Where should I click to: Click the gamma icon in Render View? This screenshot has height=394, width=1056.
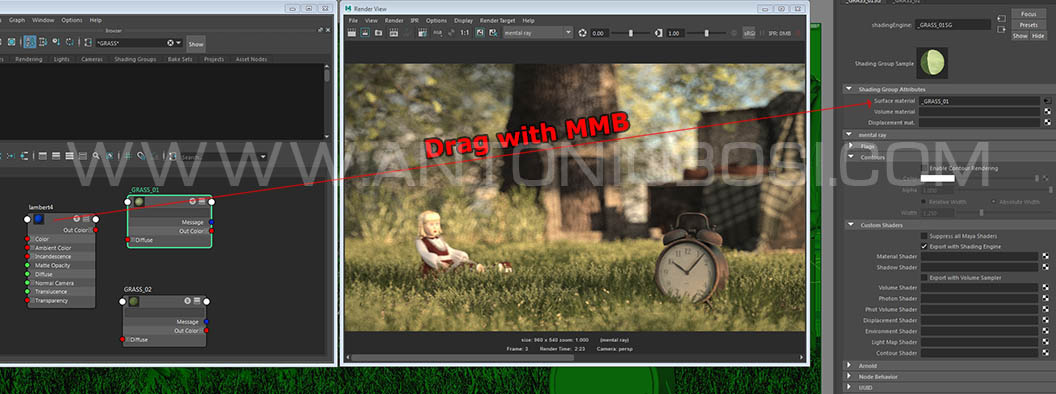coord(658,33)
